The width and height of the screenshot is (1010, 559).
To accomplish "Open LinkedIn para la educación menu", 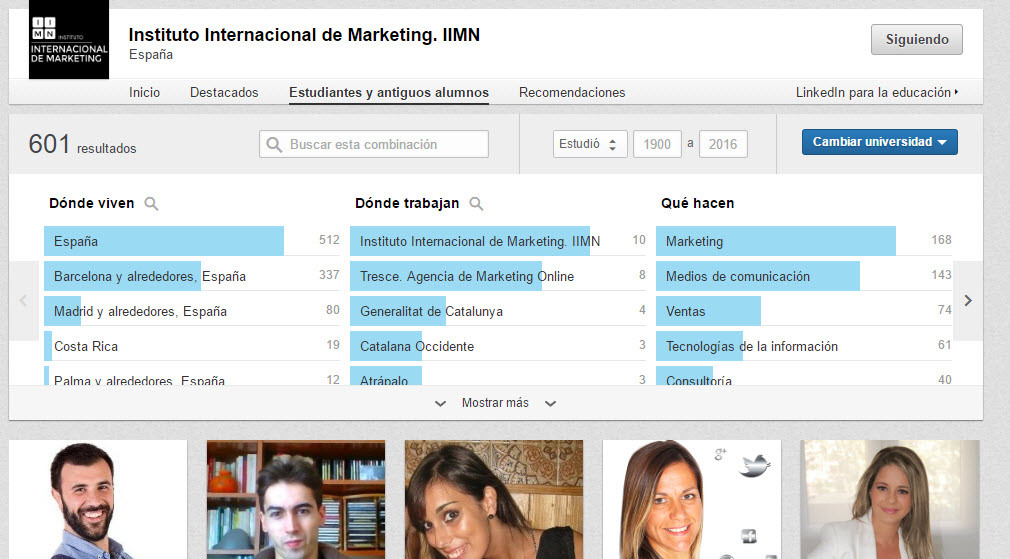I will pos(877,93).
